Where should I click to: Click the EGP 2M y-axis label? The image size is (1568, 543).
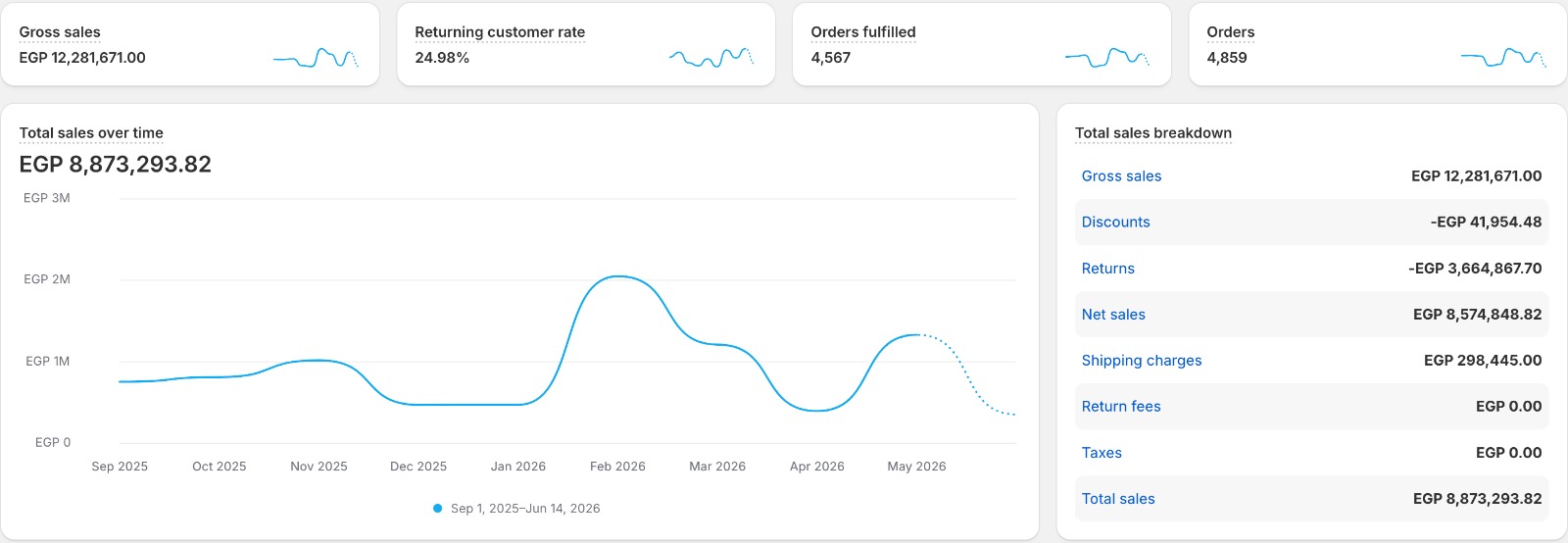pyautogui.click(x=47, y=279)
